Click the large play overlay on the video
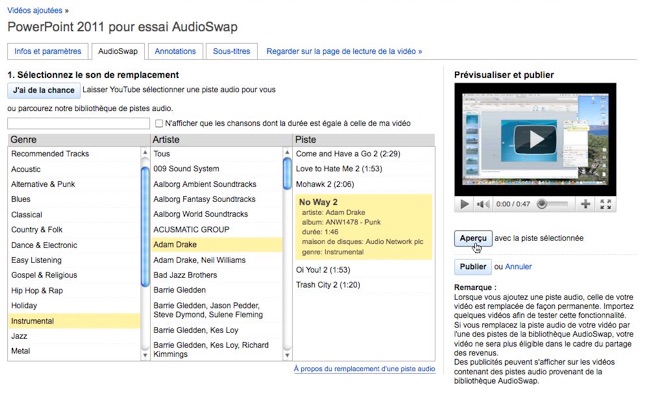The height and width of the screenshot is (396, 653). 536,139
